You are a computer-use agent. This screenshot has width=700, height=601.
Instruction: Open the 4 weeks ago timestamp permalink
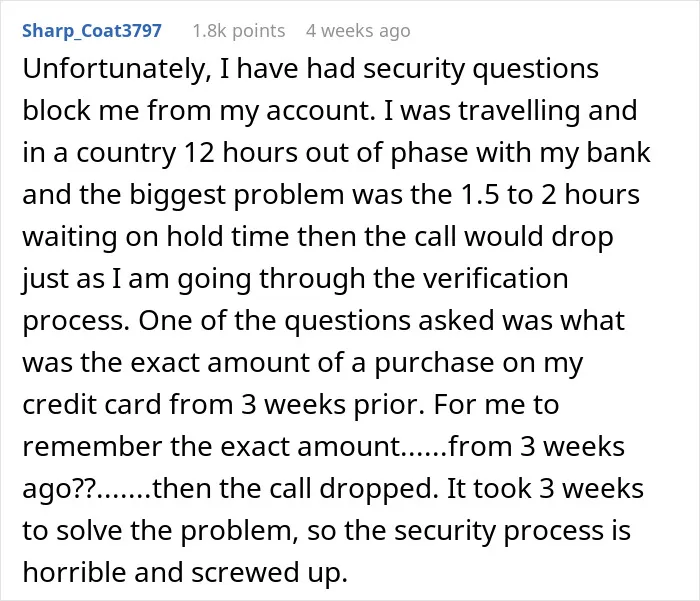[x=358, y=31]
